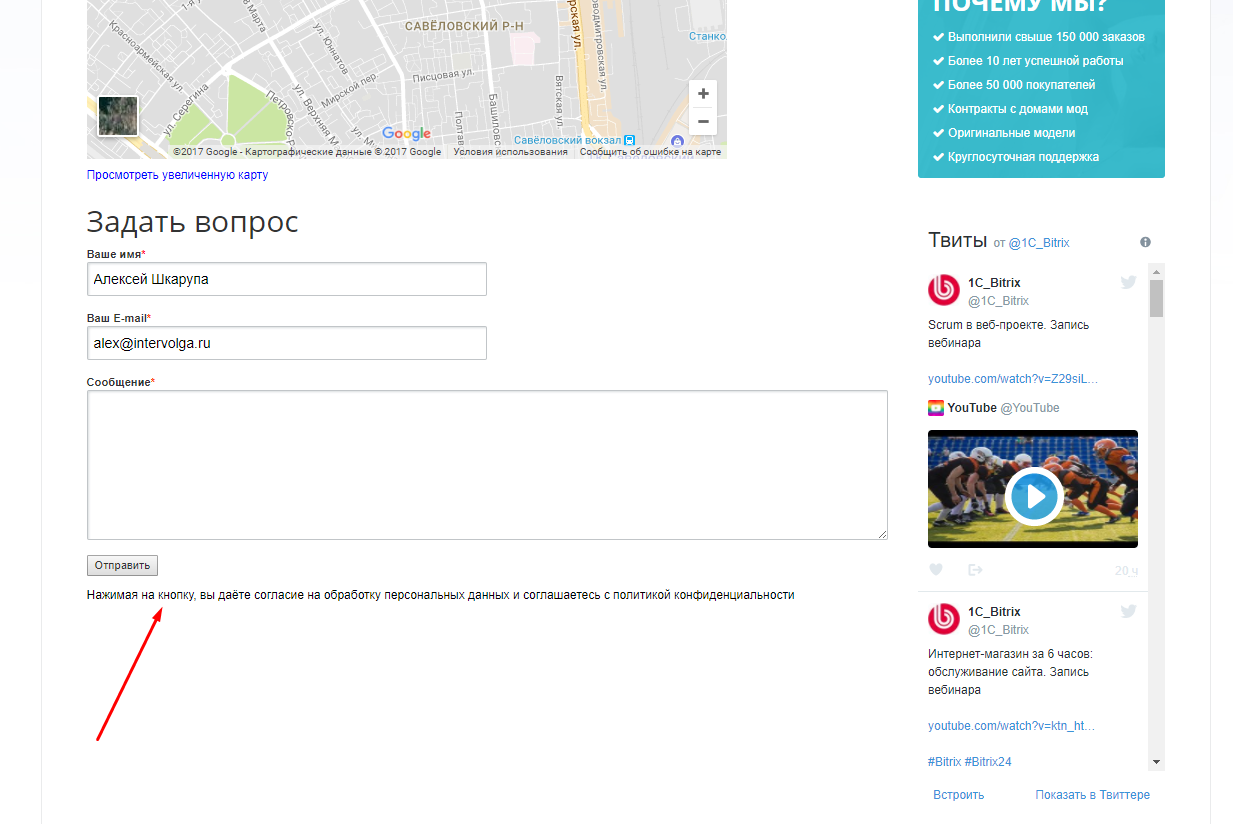Open Условия использования map link
Image resolution: width=1233 pixels, height=824 pixels.
pyautogui.click(x=510, y=152)
